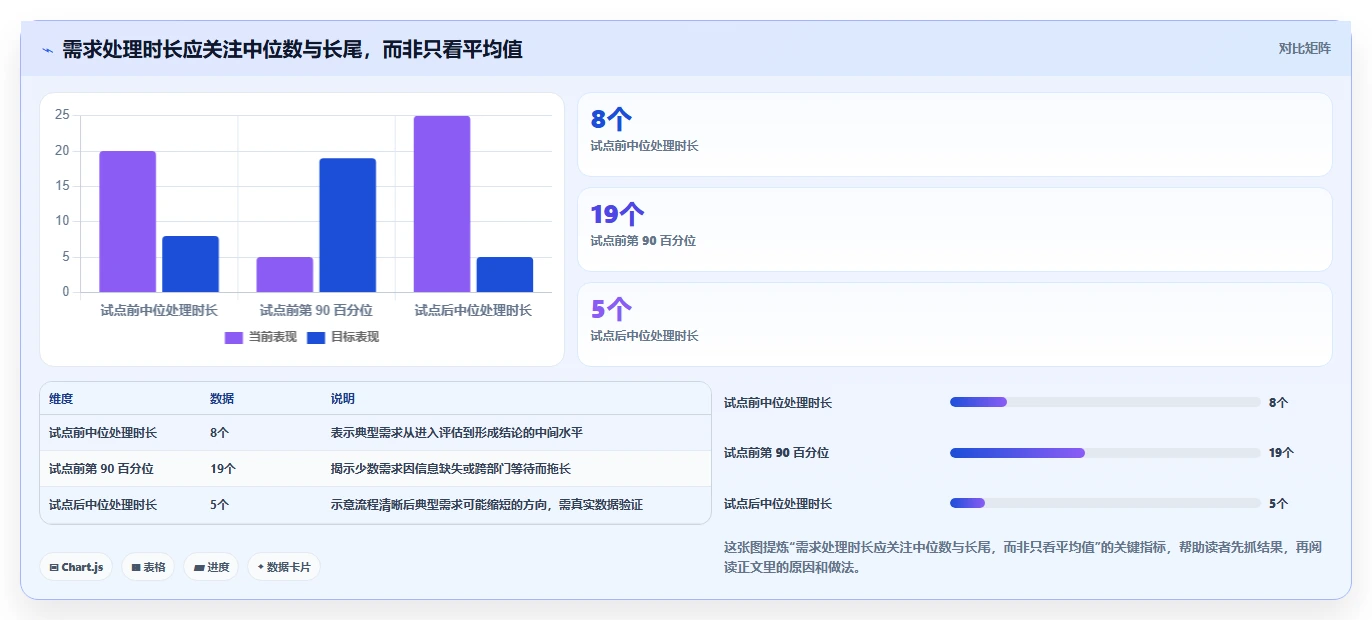Select the 进度 tag chip

point(211,567)
